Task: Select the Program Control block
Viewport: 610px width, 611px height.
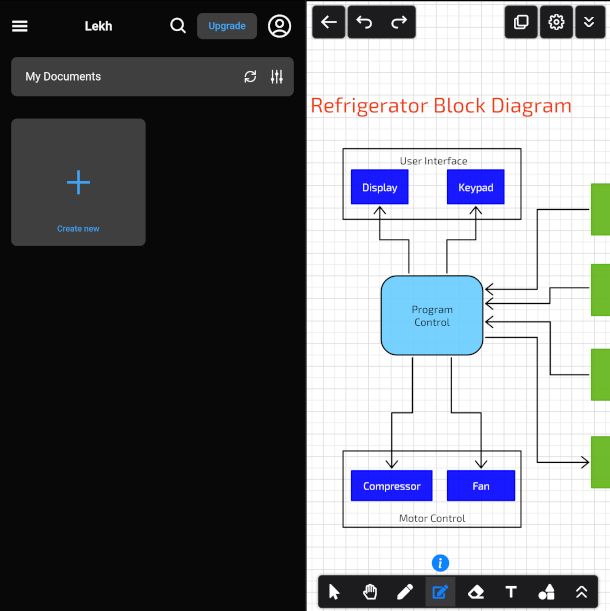Action: point(432,315)
